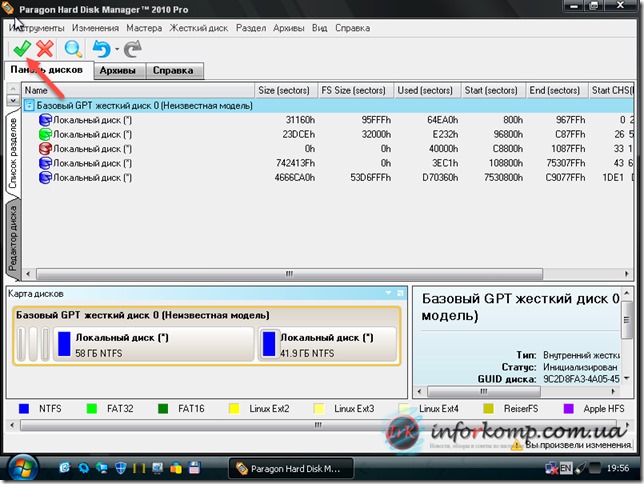Click disk info panel horizontal scrollbar
Screen dimensions: 644x484
coord(484,391)
